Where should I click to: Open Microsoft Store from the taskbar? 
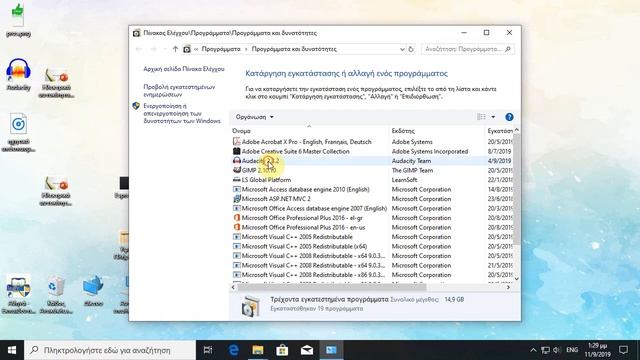click(x=282, y=350)
